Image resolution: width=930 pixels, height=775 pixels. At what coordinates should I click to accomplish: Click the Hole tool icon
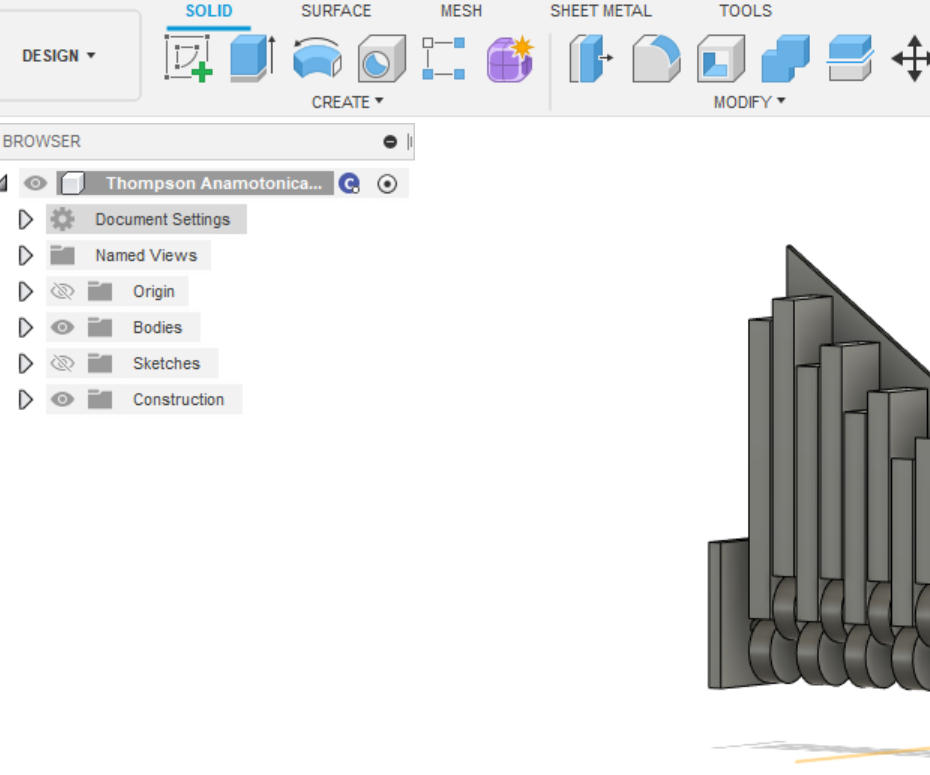tap(381, 58)
